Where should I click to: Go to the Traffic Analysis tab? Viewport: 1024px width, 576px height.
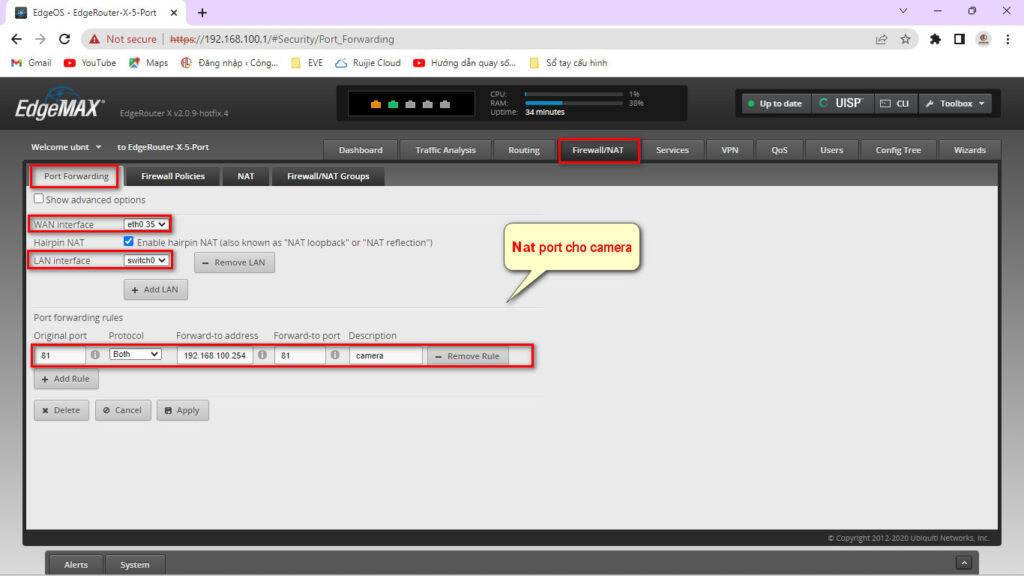tap(445, 150)
